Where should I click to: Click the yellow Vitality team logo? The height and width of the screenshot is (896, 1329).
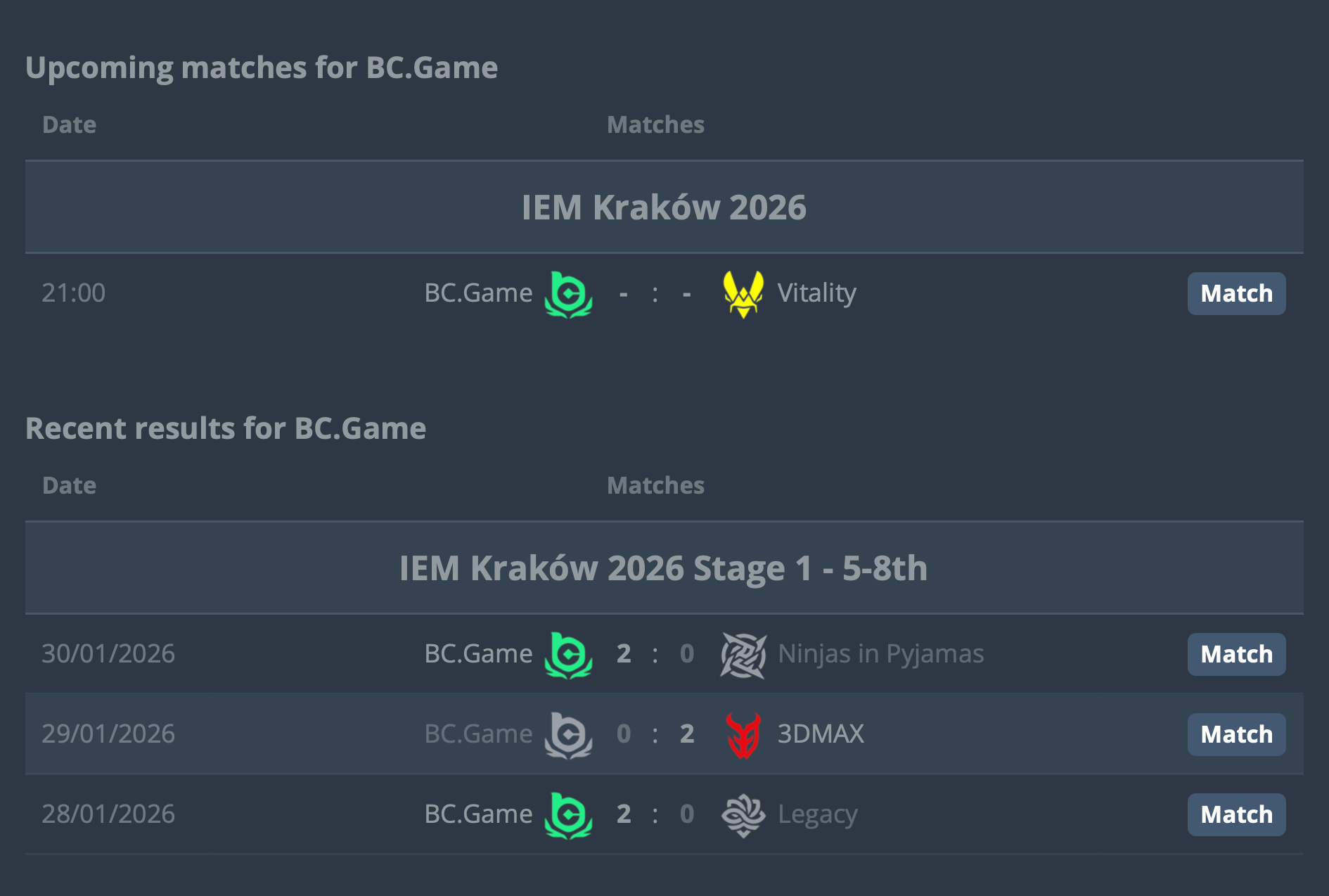[x=743, y=294]
